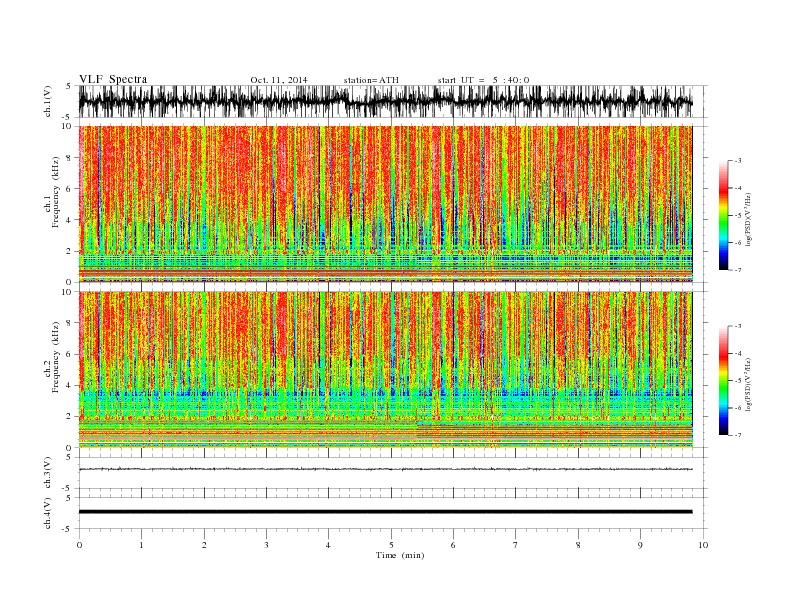Click the -7 label on ch.2 color bar
This screenshot has height=612, width=792.
tap(738, 435)
